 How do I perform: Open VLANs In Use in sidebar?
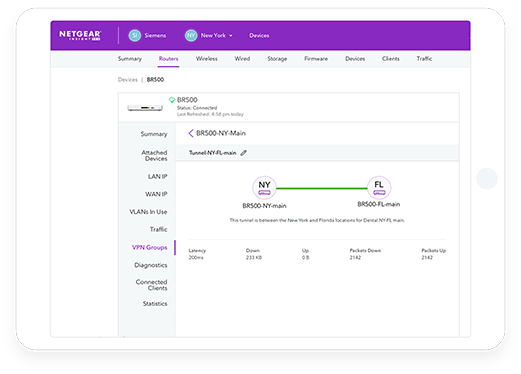pyautogui.click(x=148, y=212)
